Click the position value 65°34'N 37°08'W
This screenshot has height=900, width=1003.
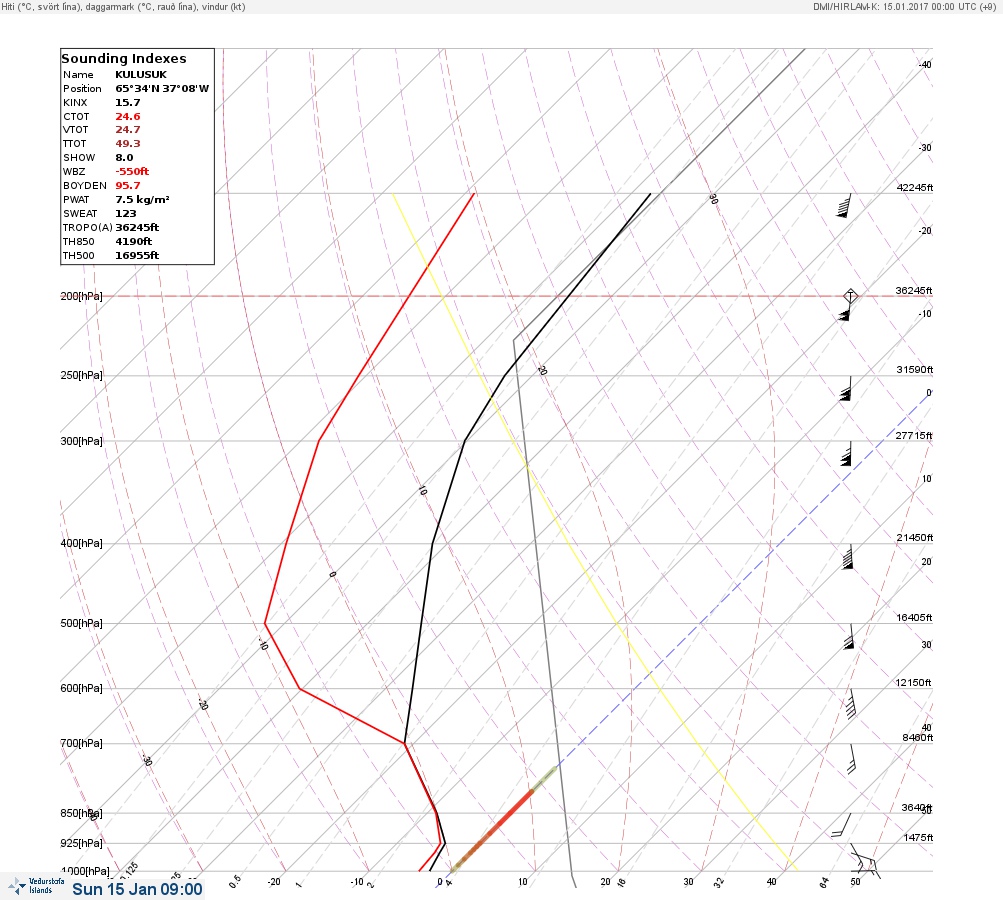[162, 88]
